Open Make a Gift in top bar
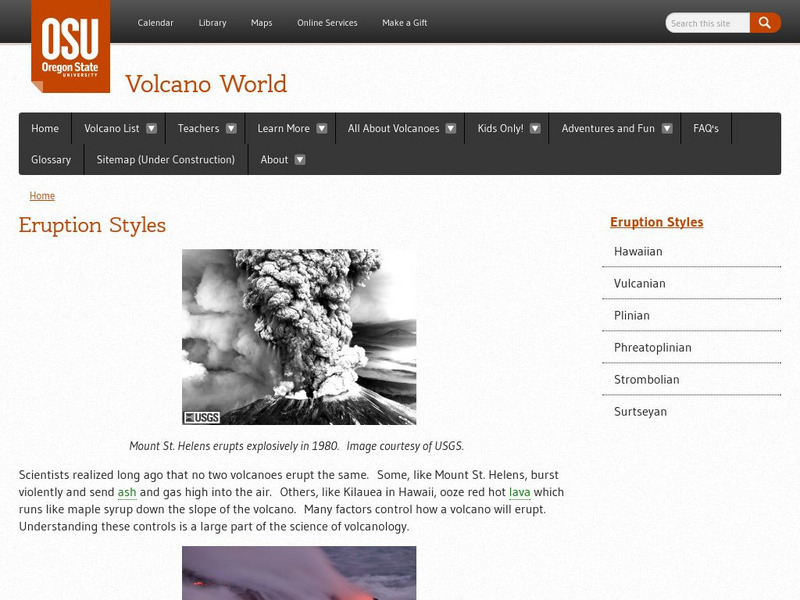 404,23
